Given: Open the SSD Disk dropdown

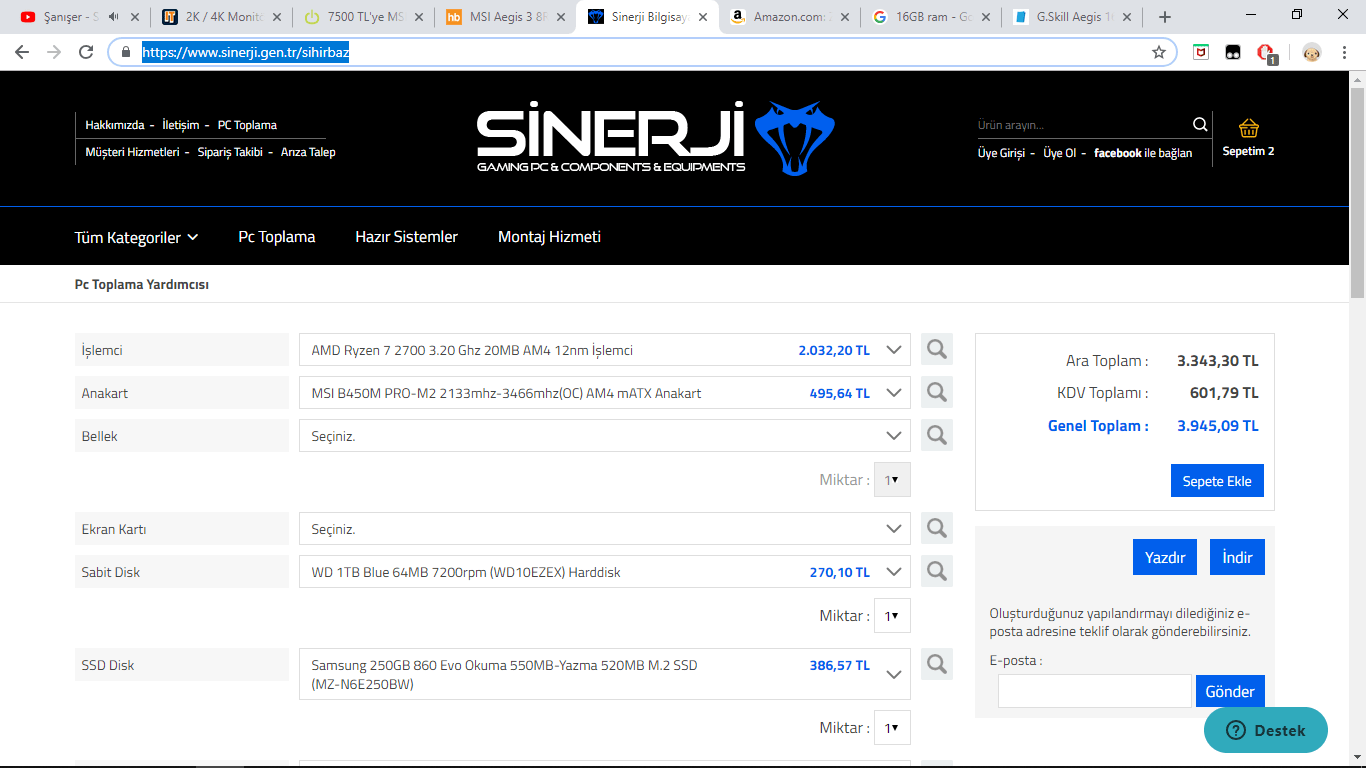Looking at the screenshot, I should pyautogui.click(x=605, y=674).
